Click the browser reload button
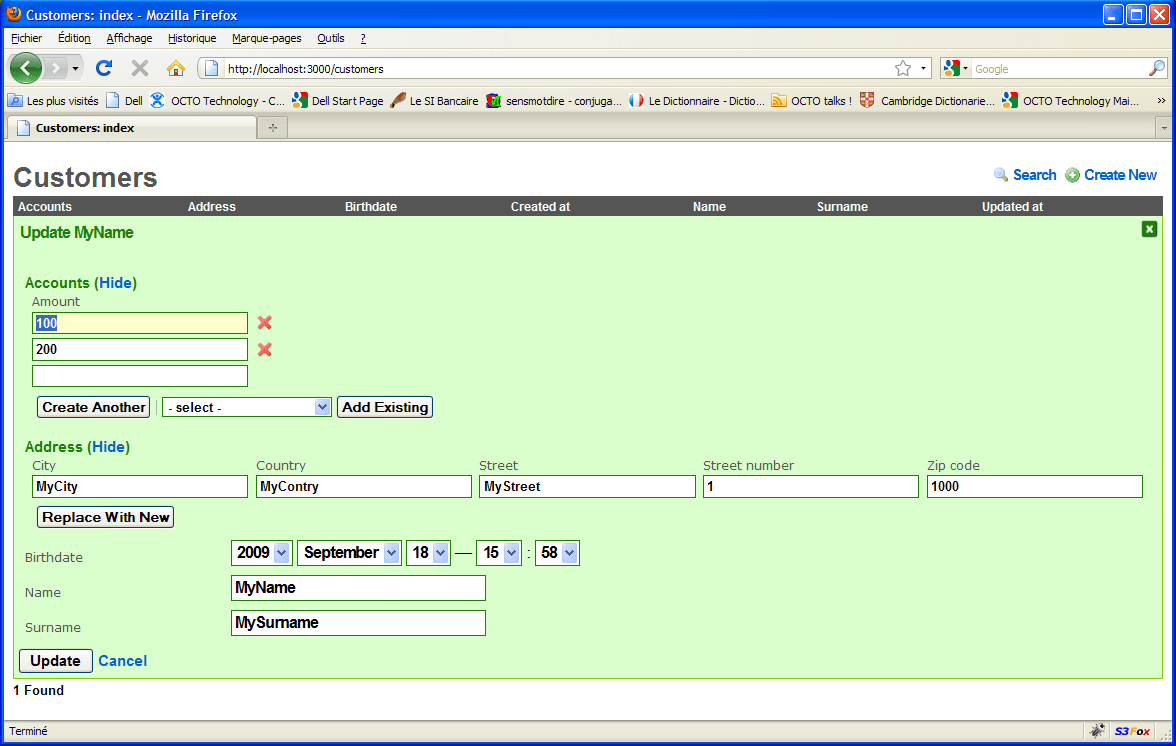 [104, 68]
